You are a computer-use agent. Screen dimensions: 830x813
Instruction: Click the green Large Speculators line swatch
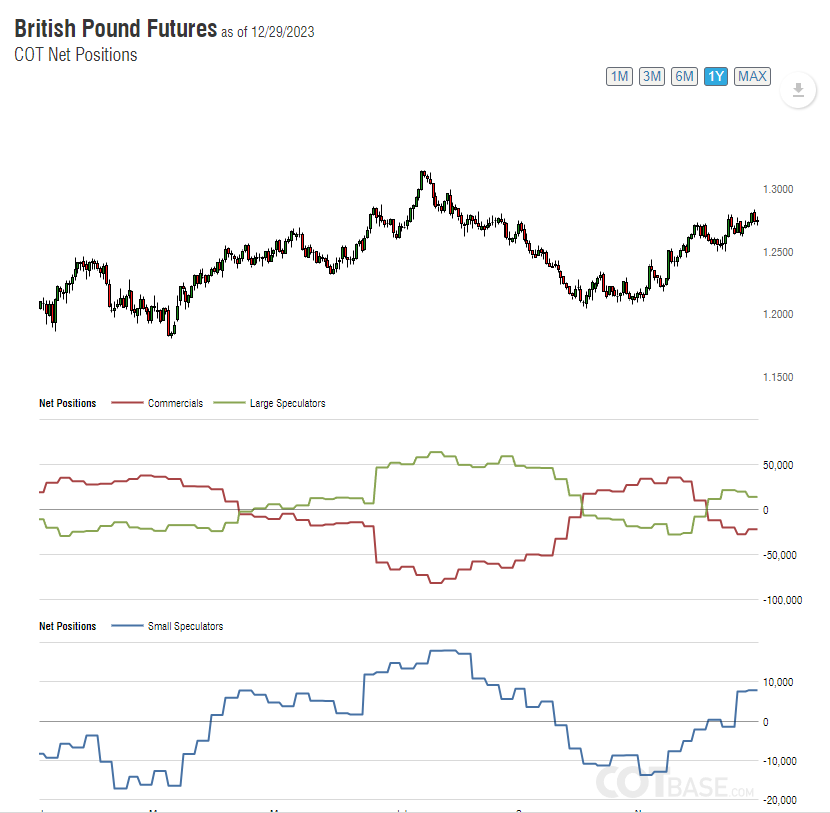point(228,404)
